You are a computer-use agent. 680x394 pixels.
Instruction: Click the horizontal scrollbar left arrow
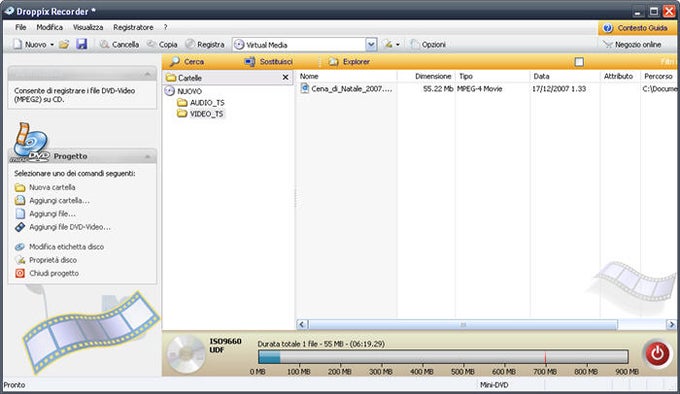(302, 324)
